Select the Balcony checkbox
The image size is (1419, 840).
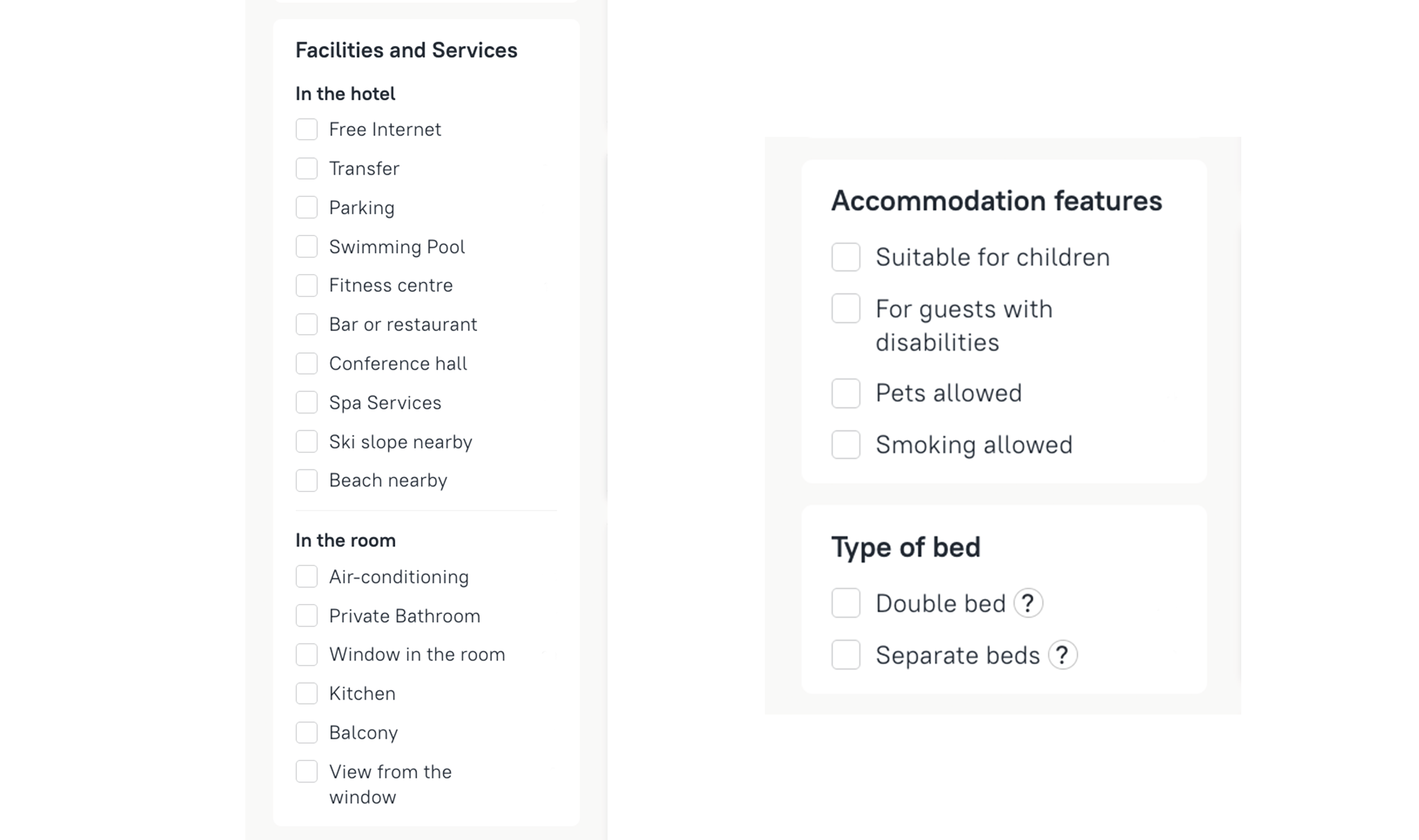coord(307,733)
